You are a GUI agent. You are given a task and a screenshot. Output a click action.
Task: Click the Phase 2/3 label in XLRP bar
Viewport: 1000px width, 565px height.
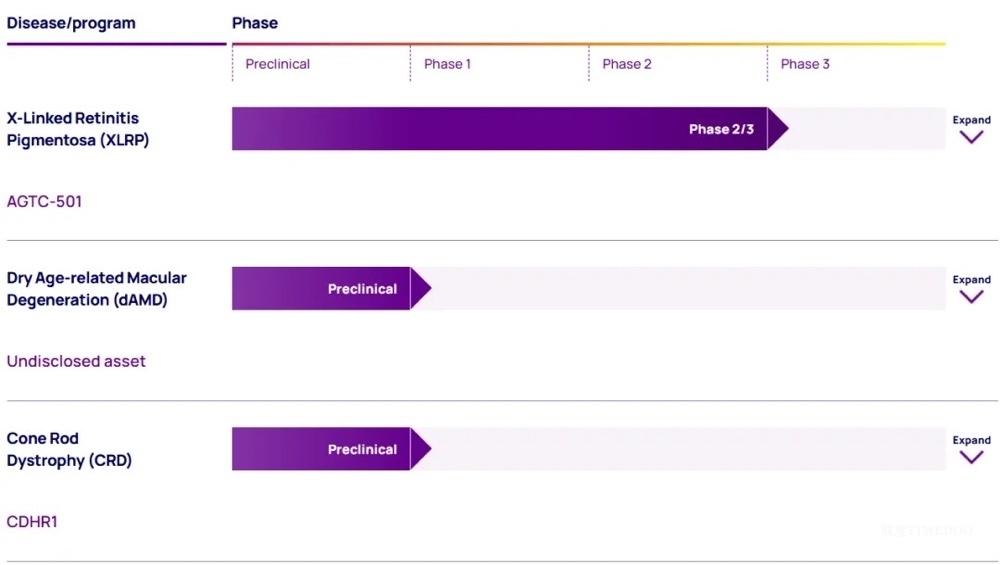click(x=721, y=129)
